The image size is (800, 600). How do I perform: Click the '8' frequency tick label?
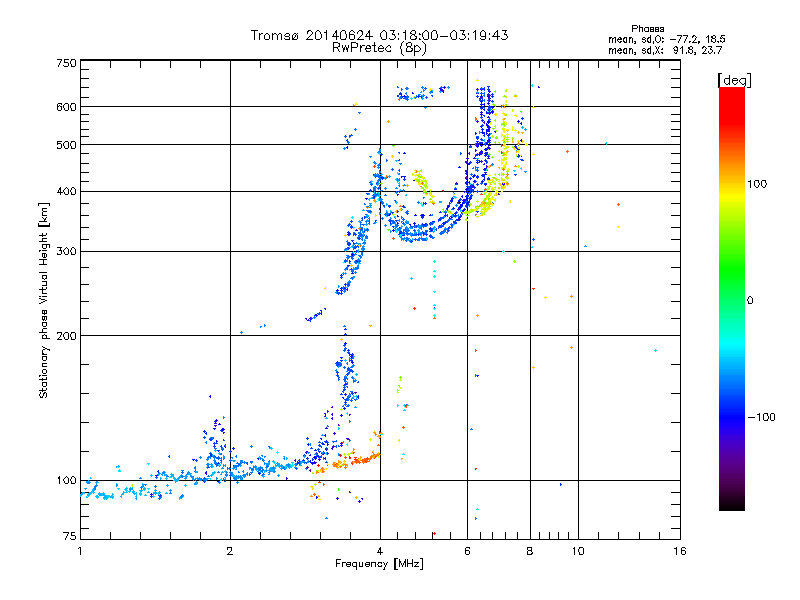click(x=530, y=551)
